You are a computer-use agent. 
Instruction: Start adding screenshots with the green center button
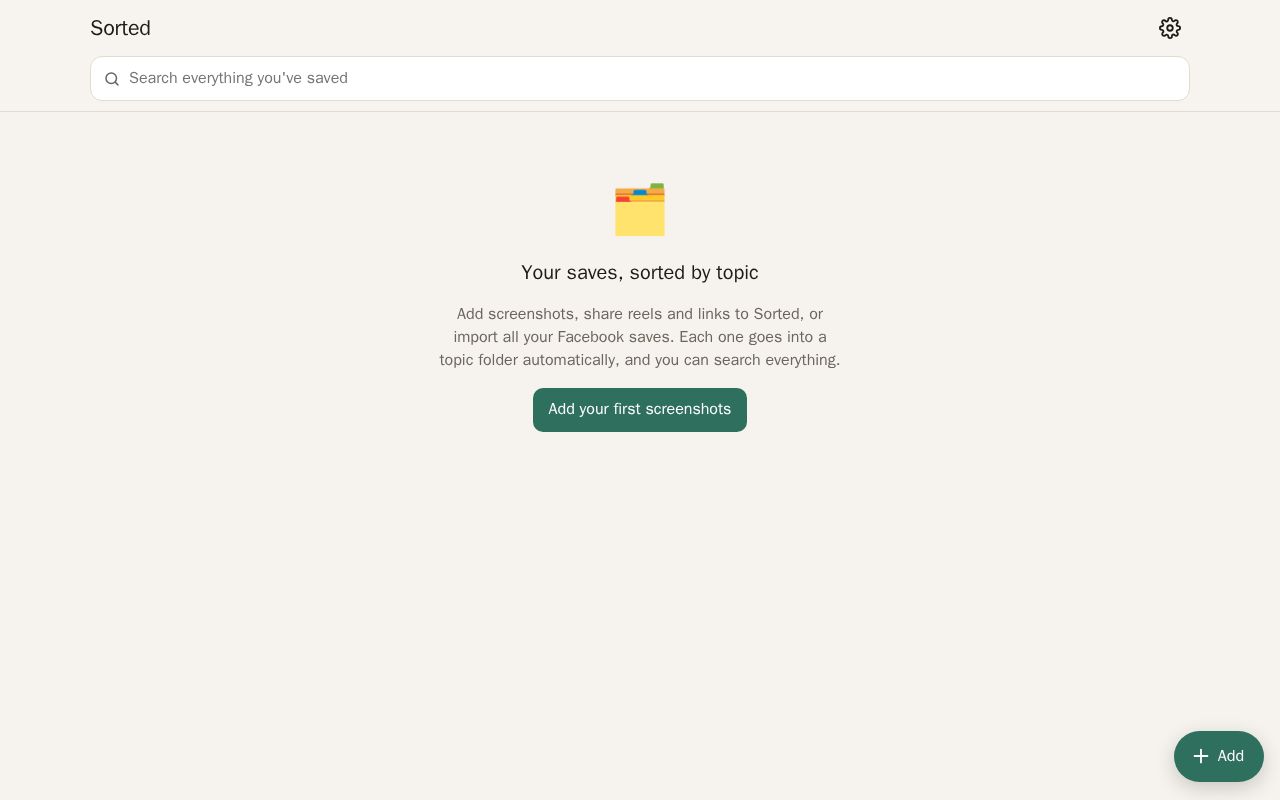click(x=640, y=410)
